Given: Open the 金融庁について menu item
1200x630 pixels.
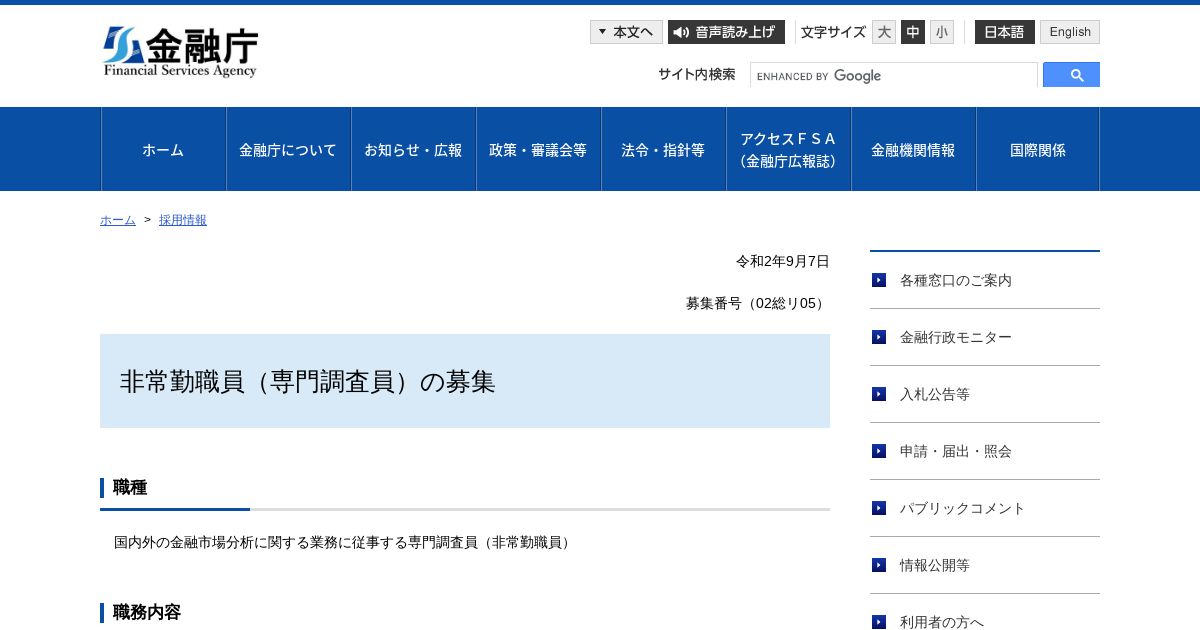Looking at the screenshot, I should pyautogui.click(x=289, y=149).
